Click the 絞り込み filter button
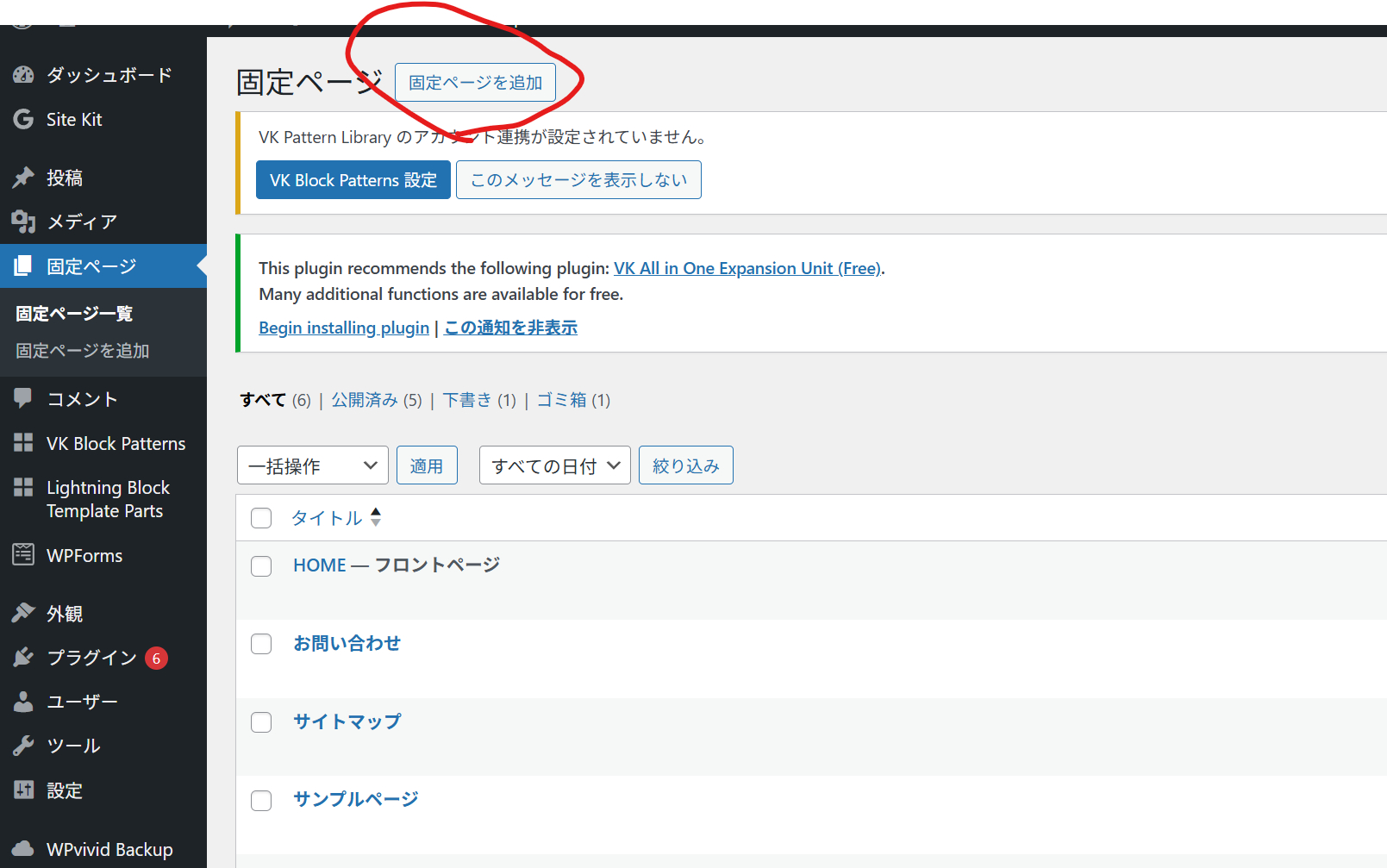 [686, 465]
